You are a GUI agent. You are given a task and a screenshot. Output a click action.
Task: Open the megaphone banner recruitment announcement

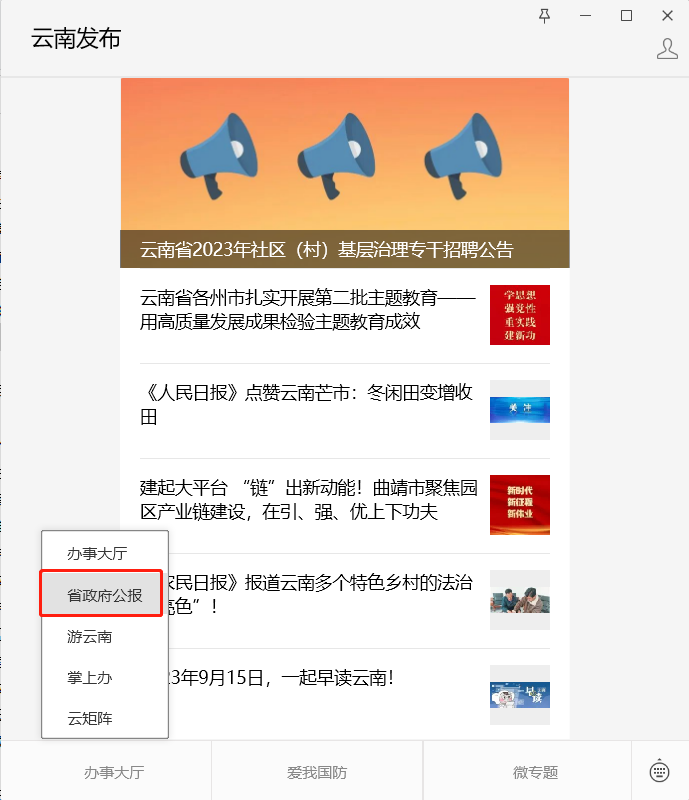(x=345, y=173)
